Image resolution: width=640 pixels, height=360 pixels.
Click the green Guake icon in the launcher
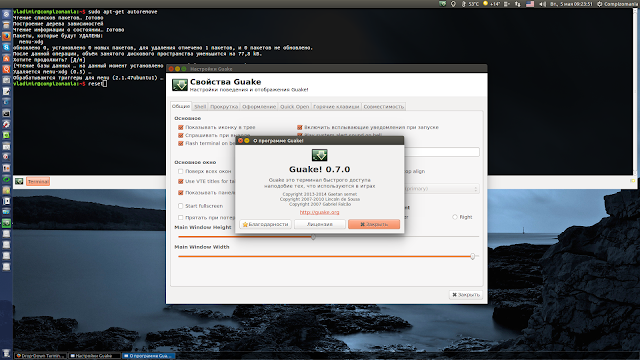[6, 223]
